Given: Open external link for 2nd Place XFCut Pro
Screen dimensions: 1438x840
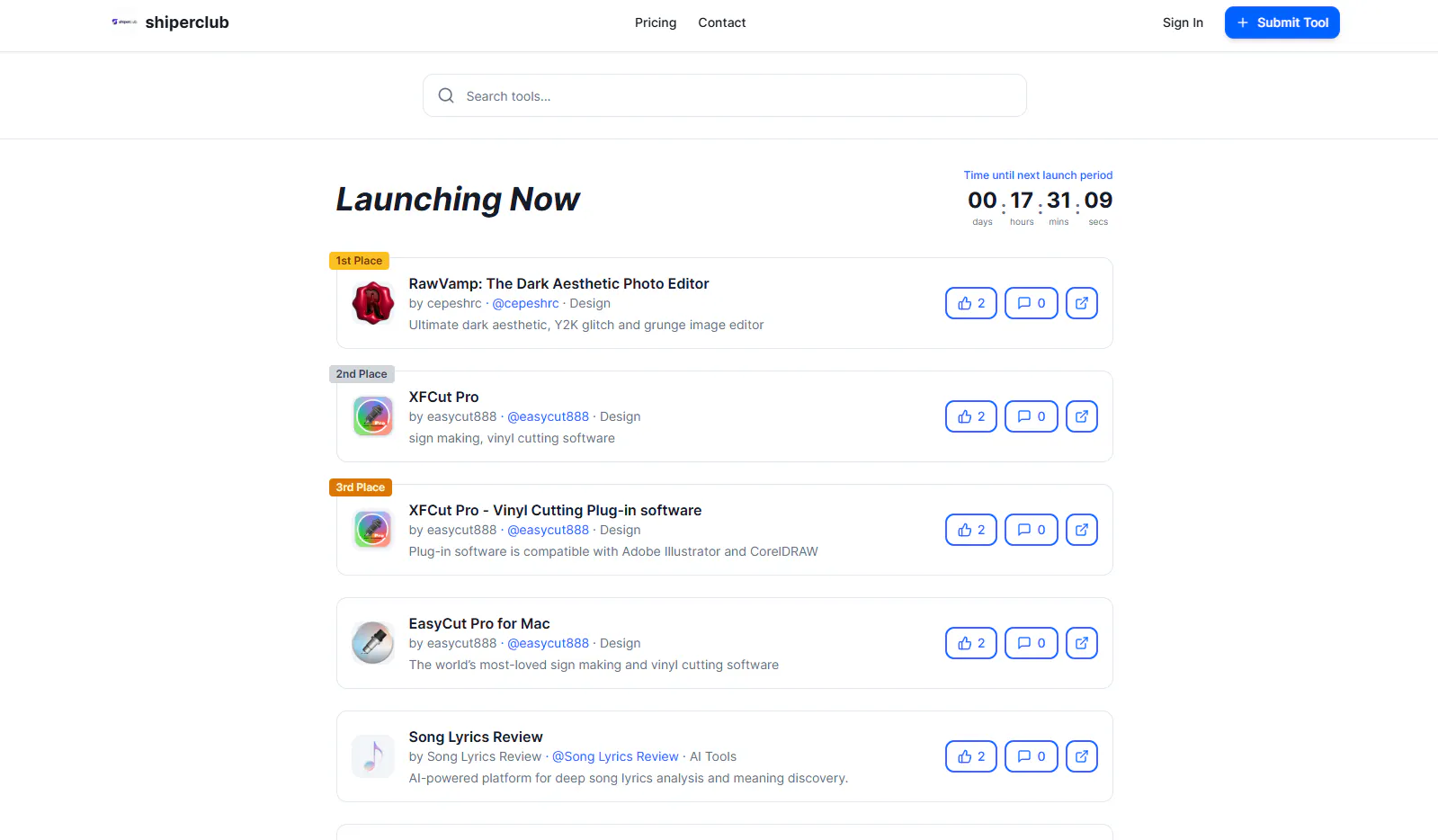Looking at the screenshot, I should coord(1081,416).
